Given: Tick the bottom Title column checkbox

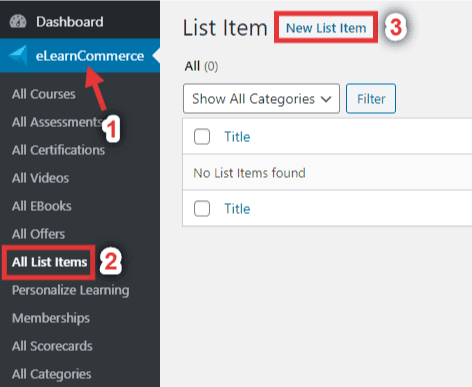Looking at the screenshot, I should (202, 209).
